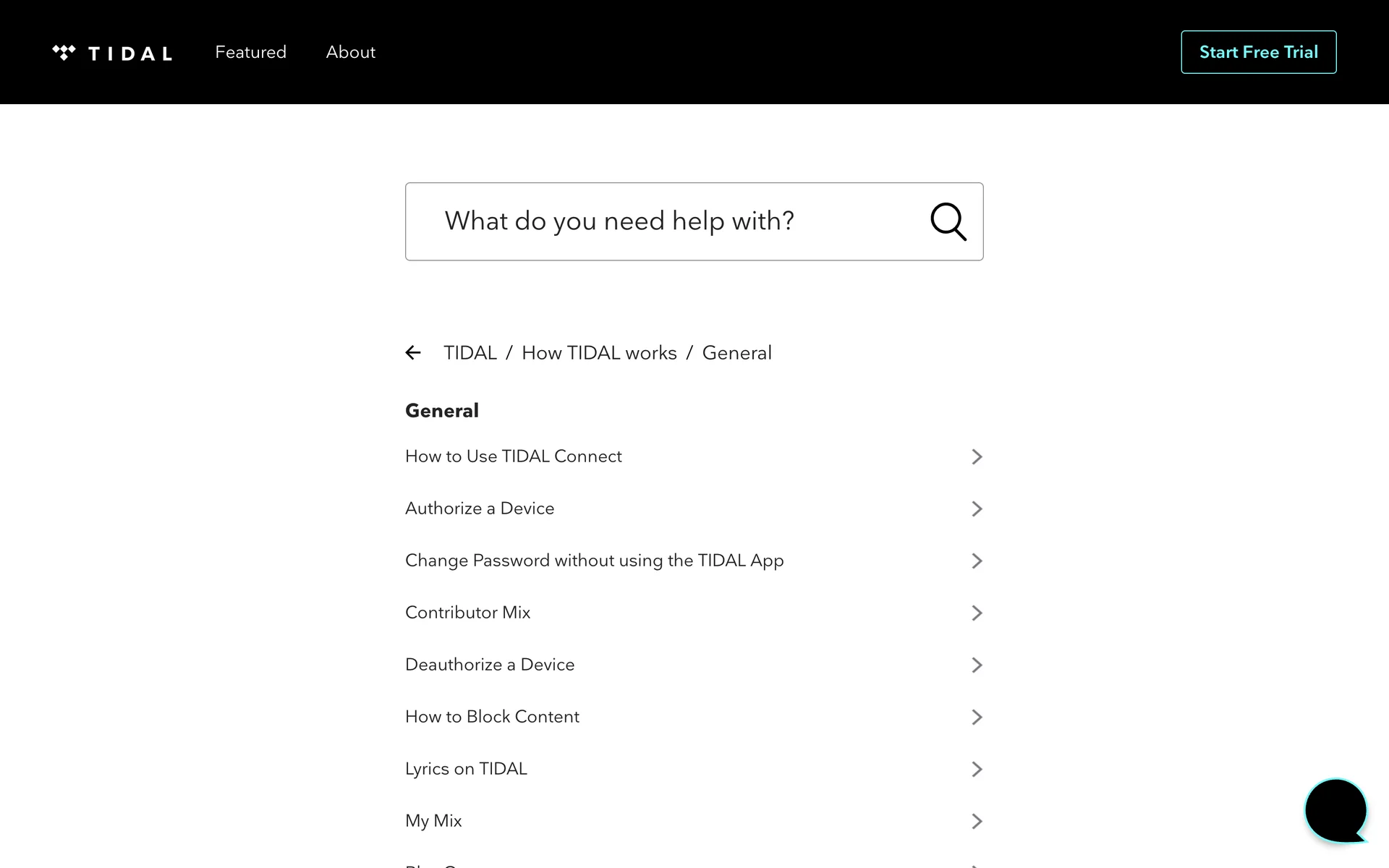The image size is (1389, 868).
Task: Open the My Mix article link
Action: point(433,821)
